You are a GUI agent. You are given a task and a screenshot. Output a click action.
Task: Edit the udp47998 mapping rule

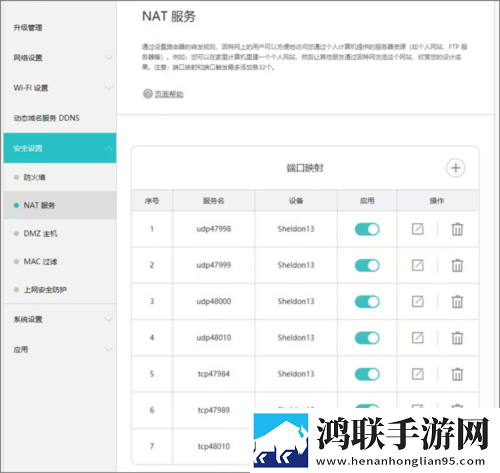tap(417, 229)
